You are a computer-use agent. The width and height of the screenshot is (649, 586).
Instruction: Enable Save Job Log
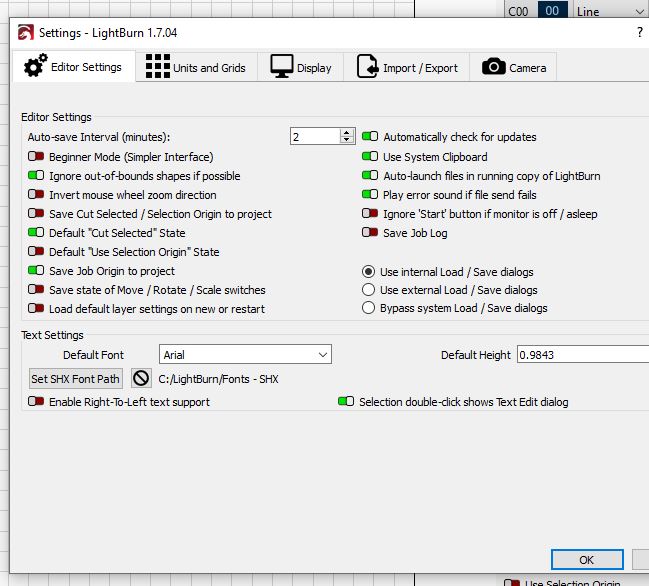[370, 233]
